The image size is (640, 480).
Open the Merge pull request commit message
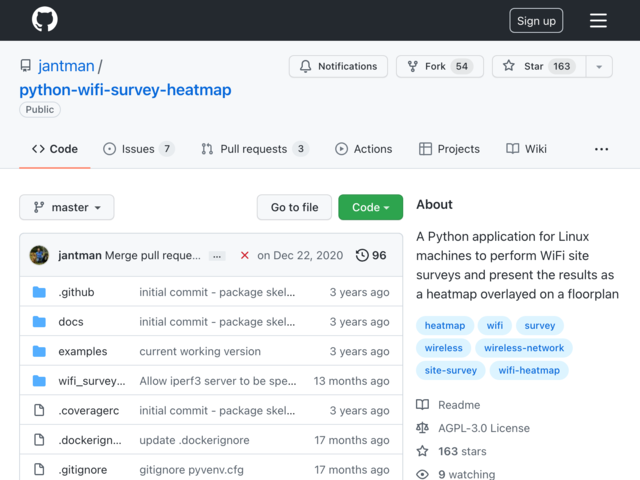[153, 256]
